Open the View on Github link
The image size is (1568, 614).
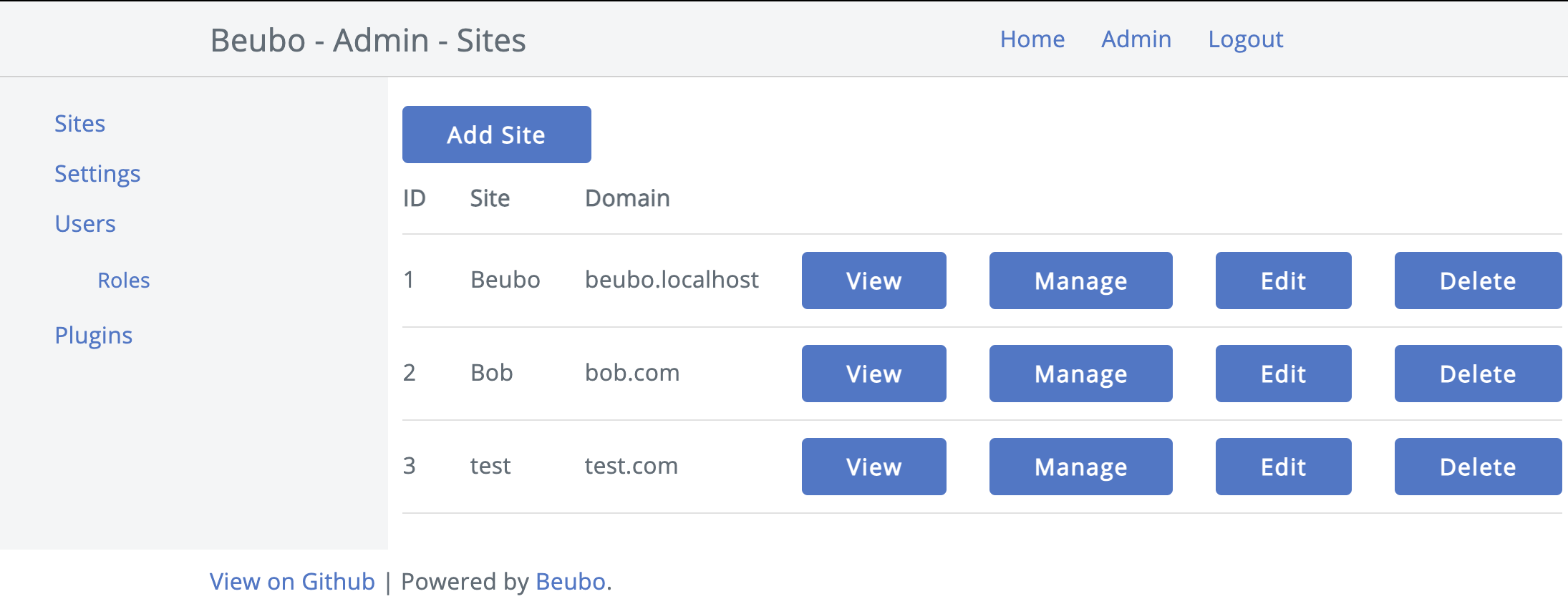pyautogui.click(x=292, y=582)
